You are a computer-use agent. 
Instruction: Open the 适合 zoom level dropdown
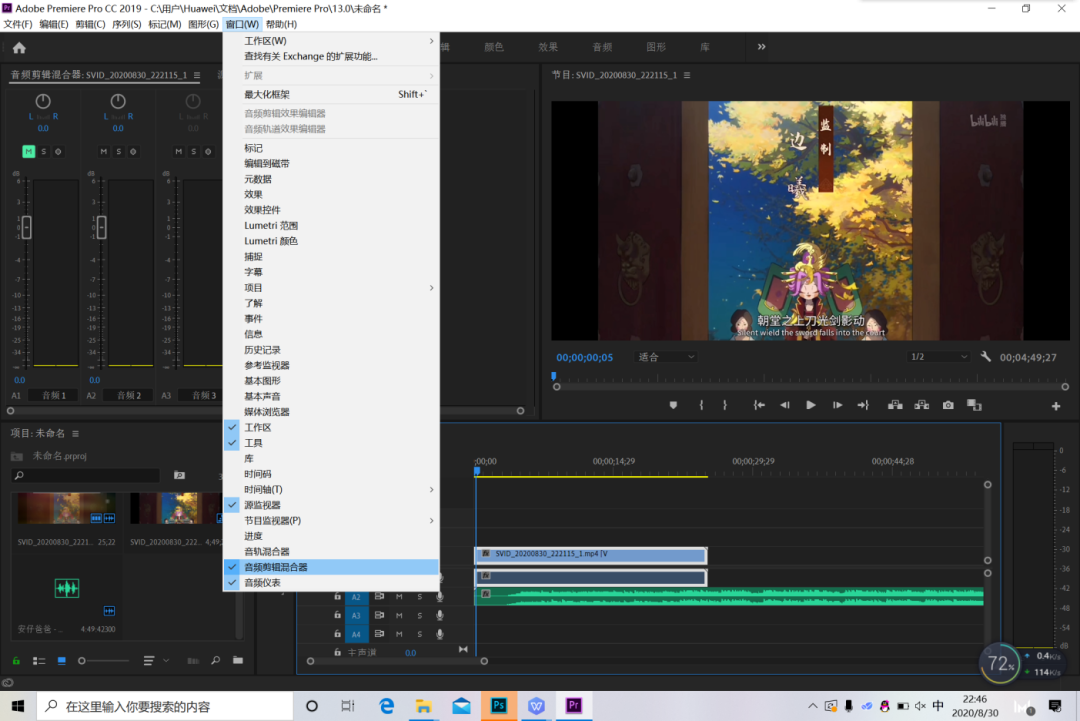665,357
